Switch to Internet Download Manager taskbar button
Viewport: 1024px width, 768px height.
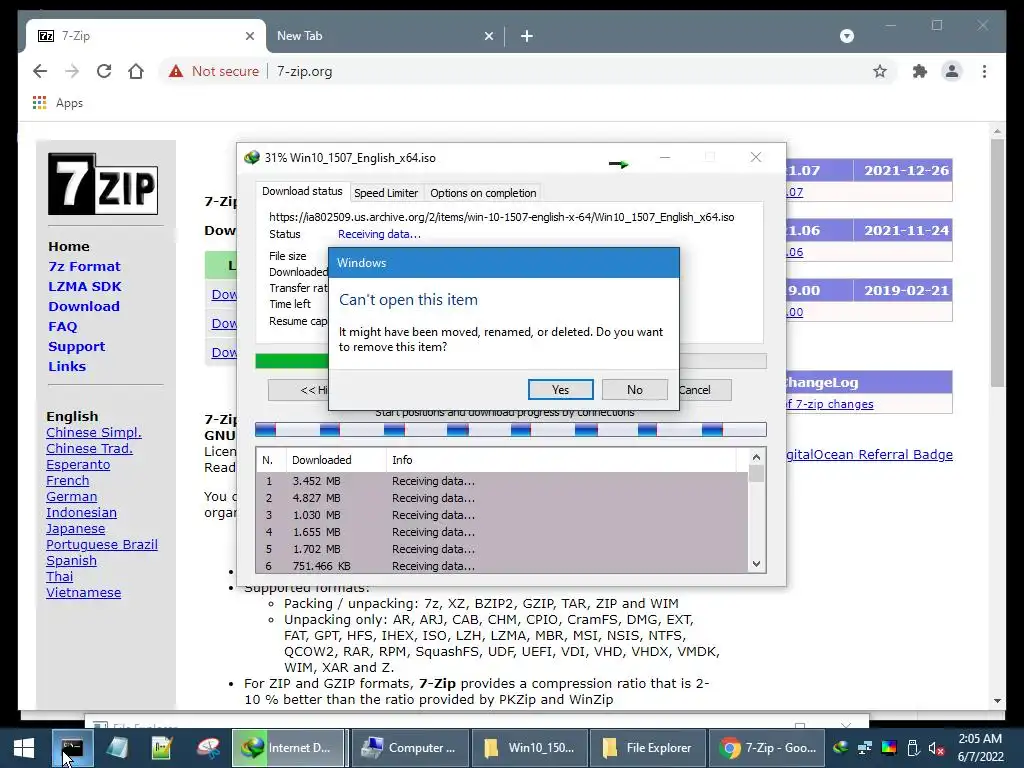[x=287, y=748]
